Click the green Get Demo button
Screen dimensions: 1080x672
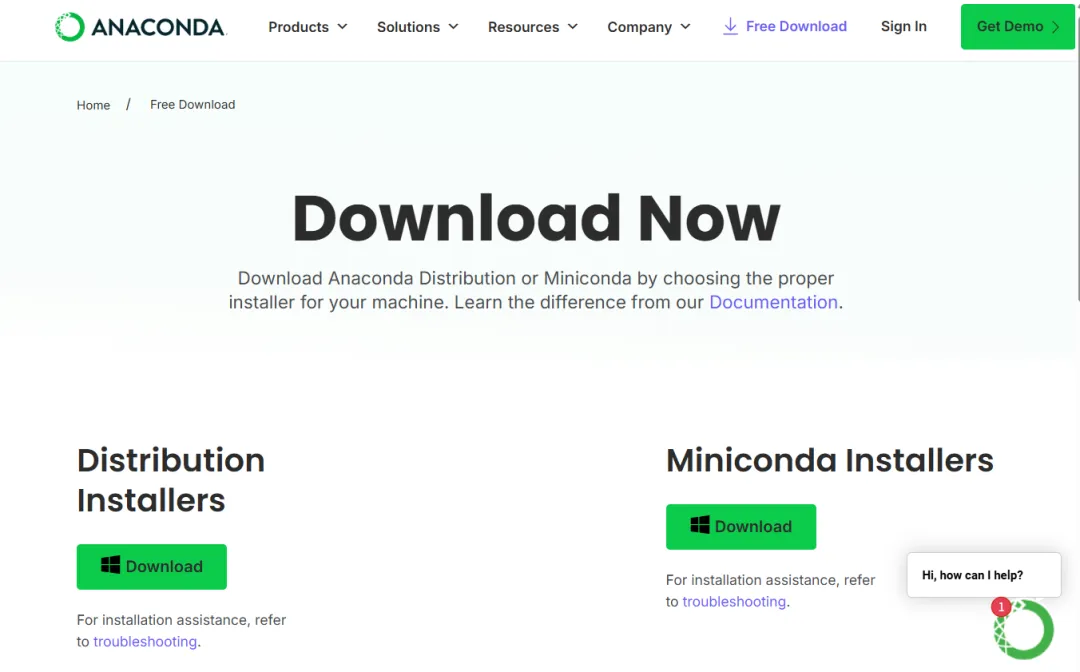pos(1018,26)
